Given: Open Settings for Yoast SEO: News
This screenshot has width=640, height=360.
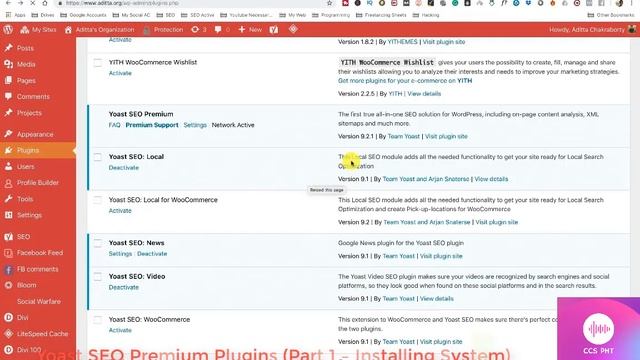Looking at the screenshot, I should 120,254.
